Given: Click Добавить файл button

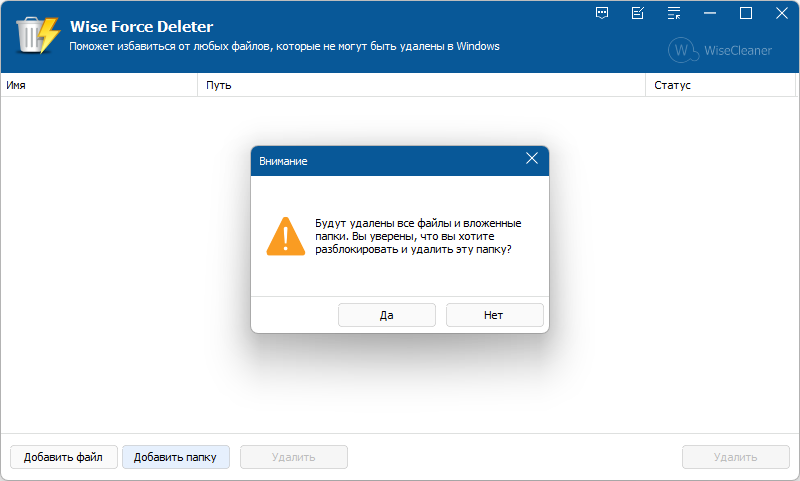Looking at the screenshot, I should (64, 457).
